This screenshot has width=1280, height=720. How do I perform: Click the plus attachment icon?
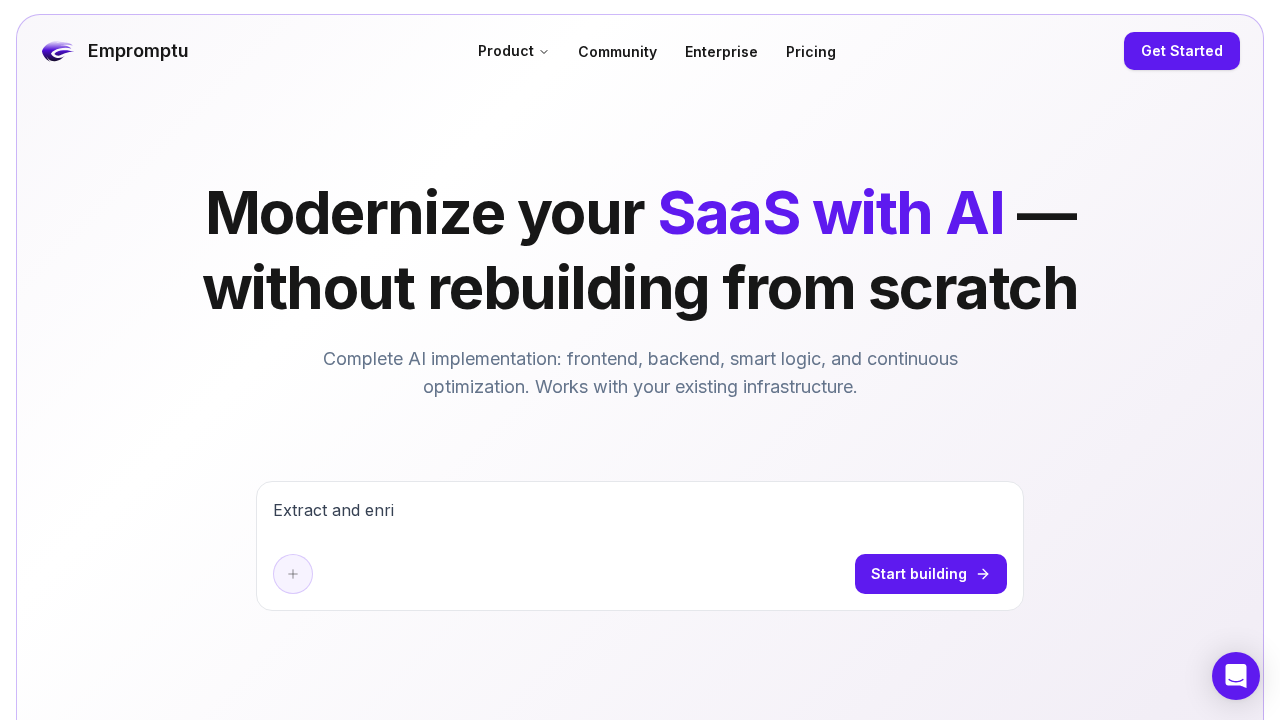(293, 574)
